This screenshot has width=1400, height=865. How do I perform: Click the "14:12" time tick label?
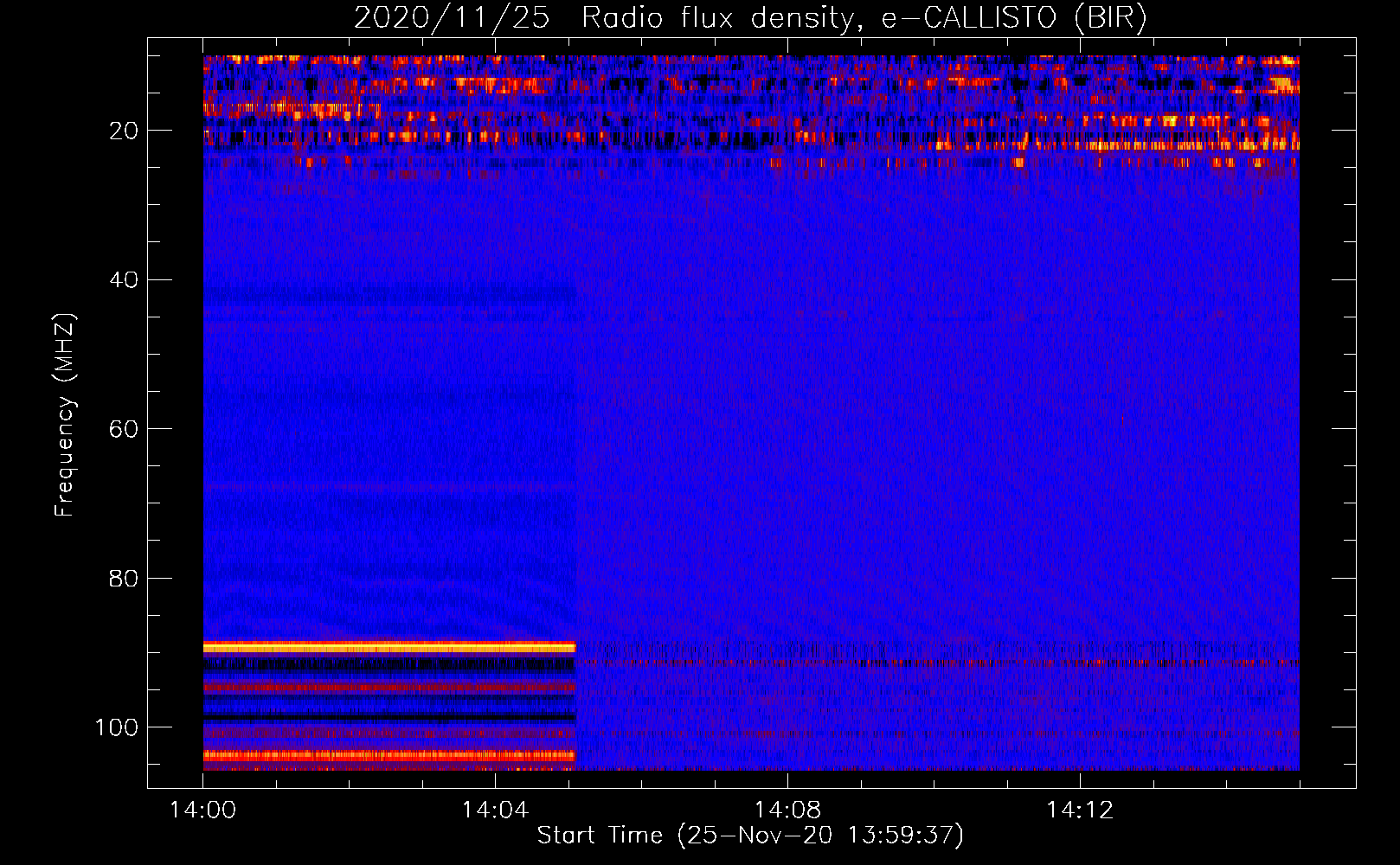coord(1079,811)
